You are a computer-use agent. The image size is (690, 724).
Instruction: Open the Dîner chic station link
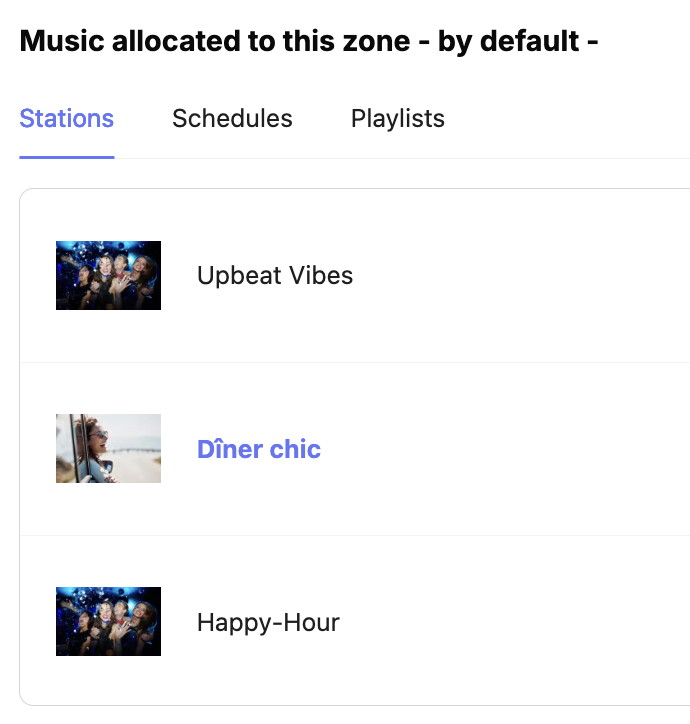click(259, 449)
